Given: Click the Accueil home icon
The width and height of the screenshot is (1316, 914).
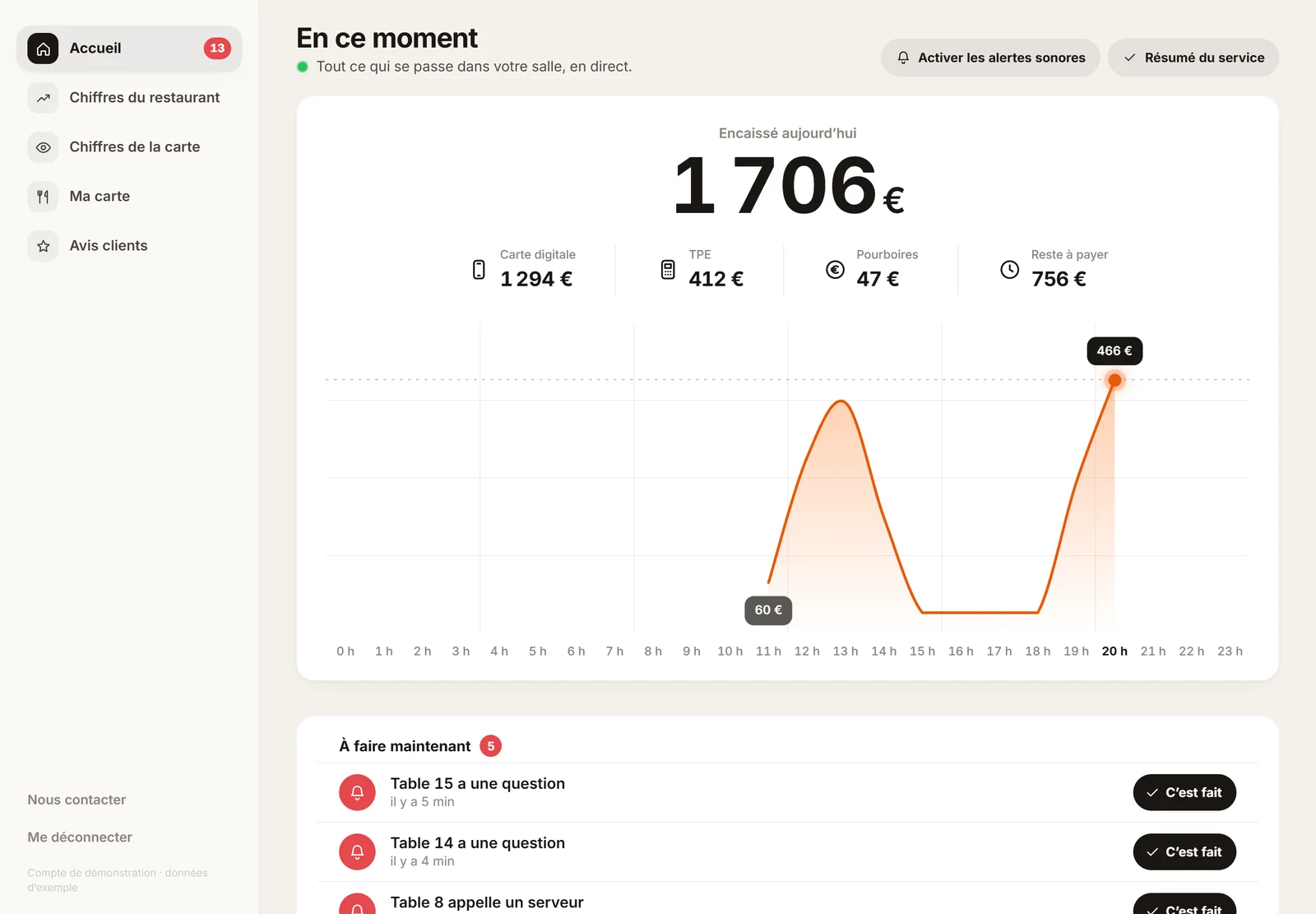Looking at the screenshot, I should click(x=43, y=49).
